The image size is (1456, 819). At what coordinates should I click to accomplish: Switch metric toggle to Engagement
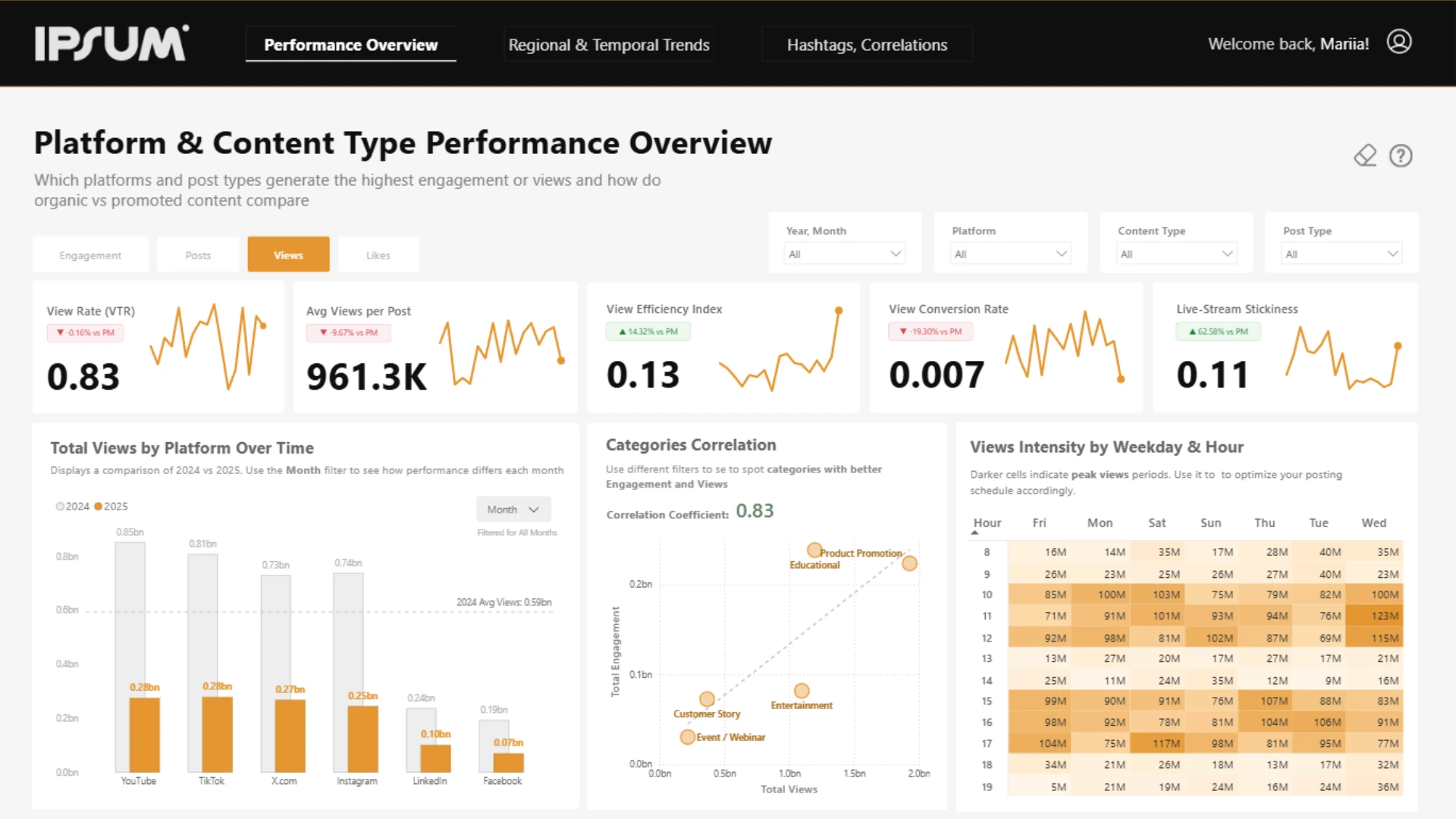click(x=90, y=256)
